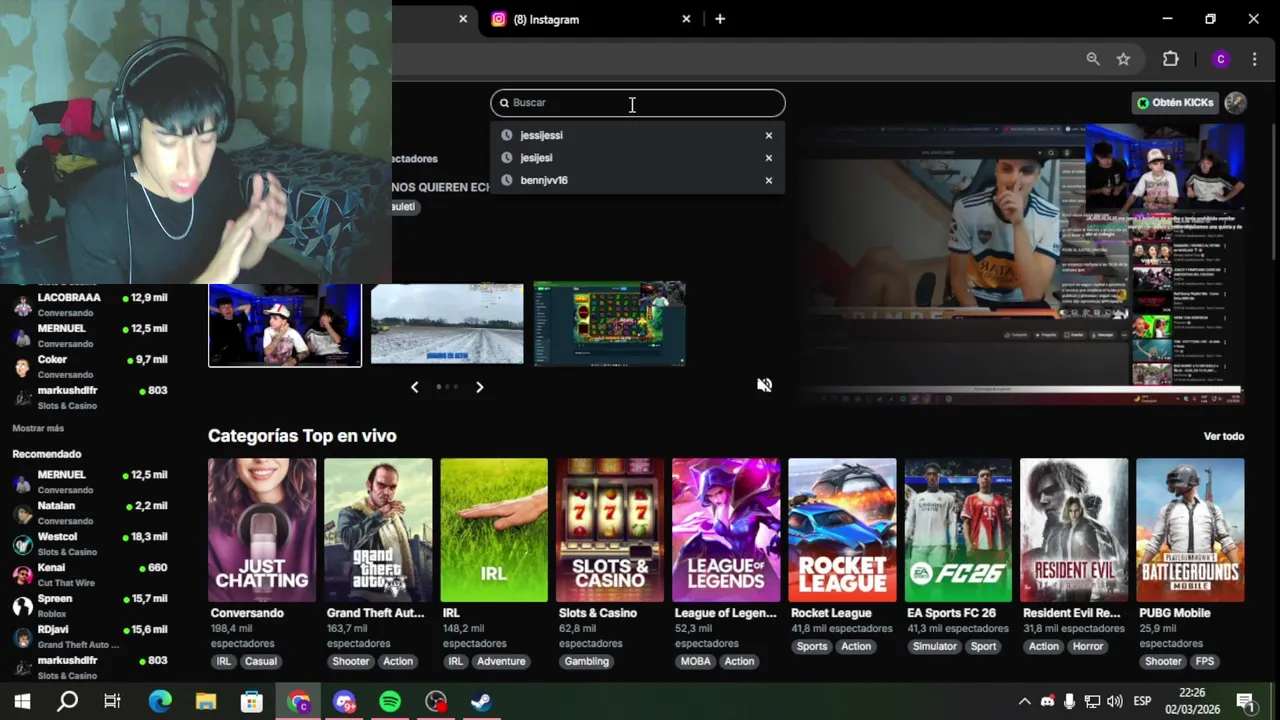This screenshot has width=1280, height=720.
Task: Open a new browser tab
Action: (720, 19)
